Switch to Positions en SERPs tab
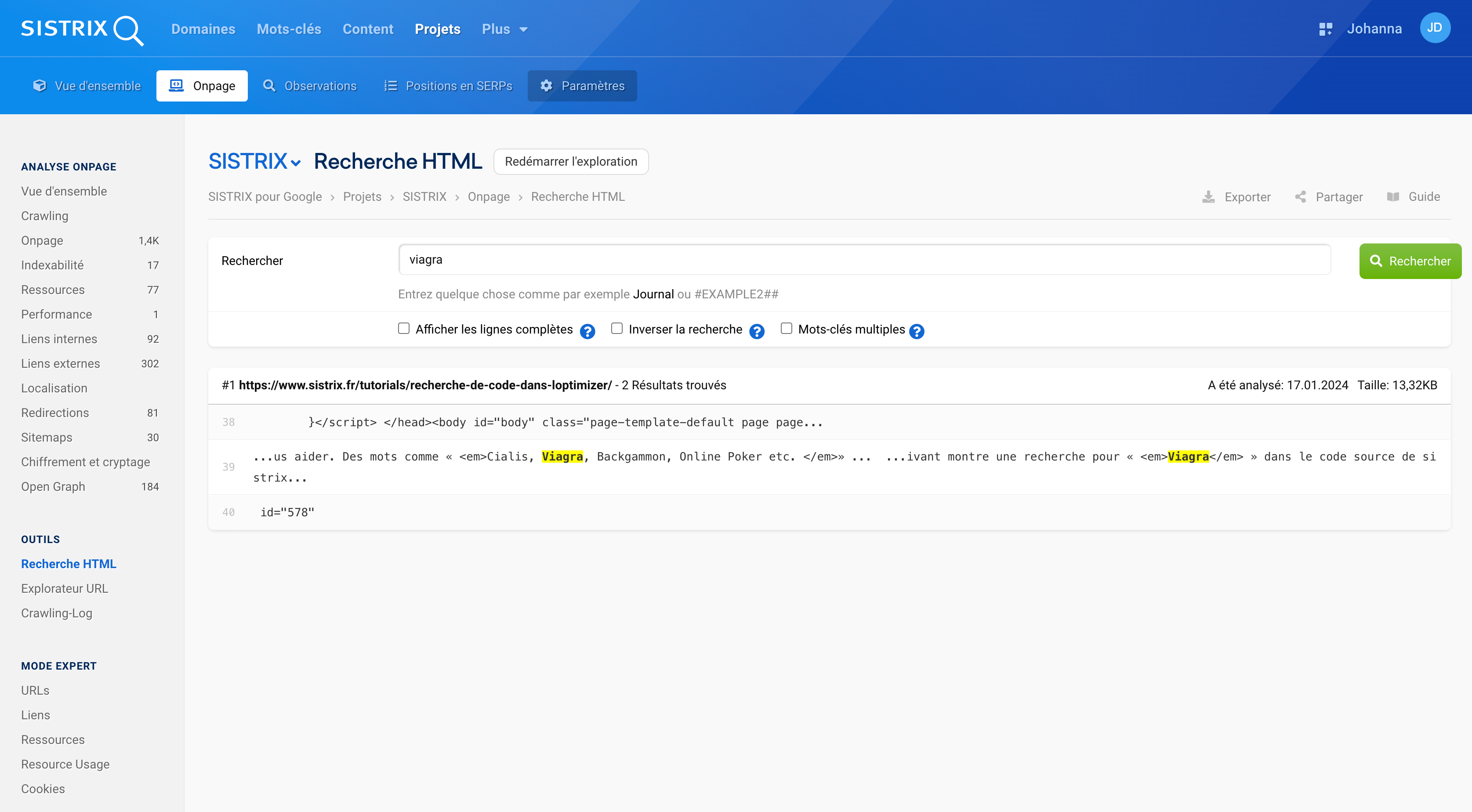Image resolution: width=1472 pixels, height=812 pixels. coord(449,86)
